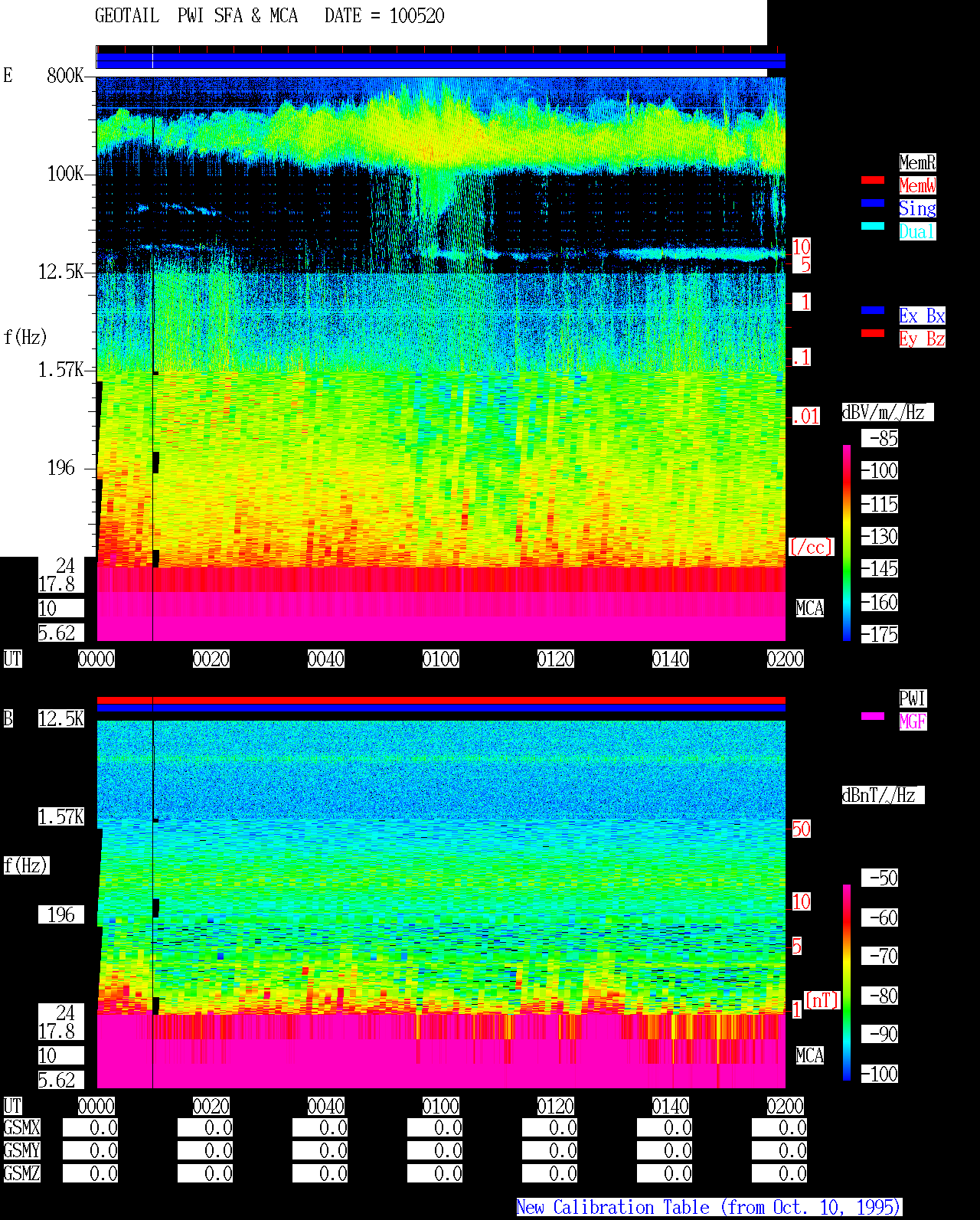This screenshot has width=980, height=1220.
Task: Select the blue Ex Bx legend swatch
Action: [x=873, y=310]
